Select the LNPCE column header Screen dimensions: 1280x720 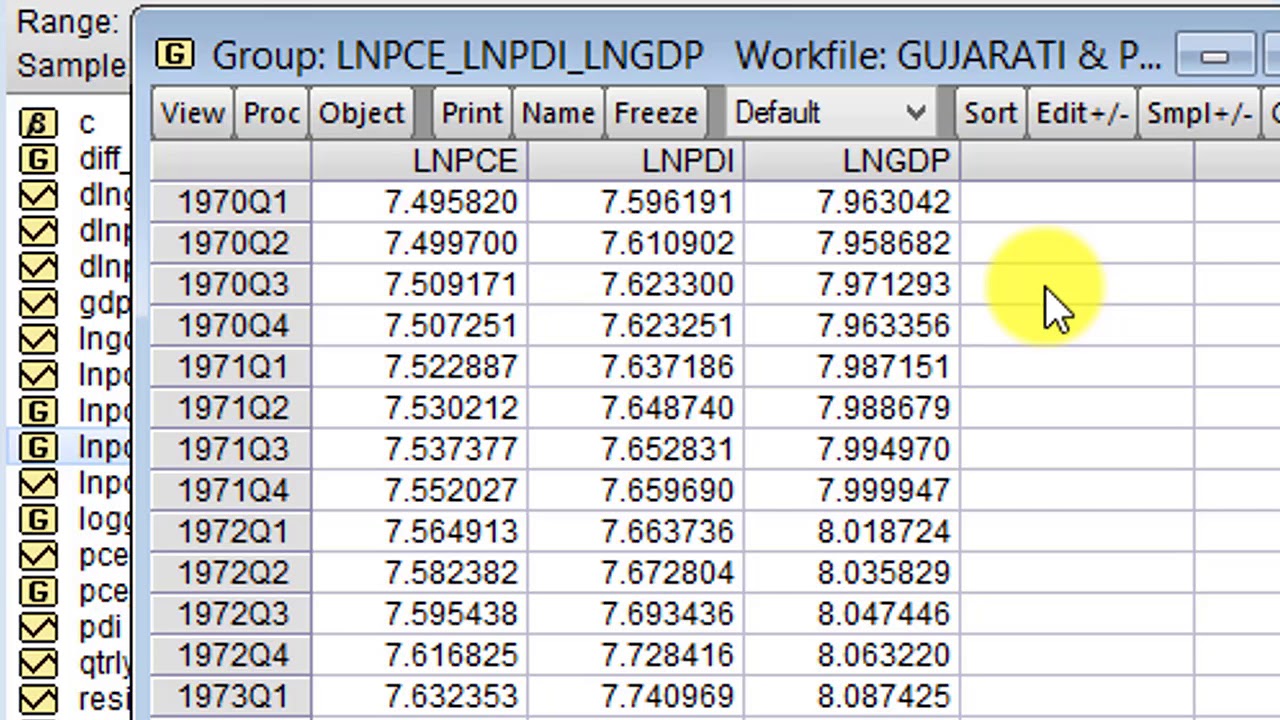pyautogui.click(x=419, y=161)
